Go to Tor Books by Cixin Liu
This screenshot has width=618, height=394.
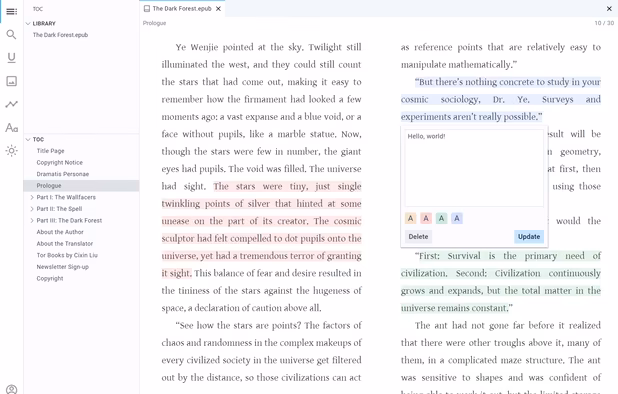(67, 255)
